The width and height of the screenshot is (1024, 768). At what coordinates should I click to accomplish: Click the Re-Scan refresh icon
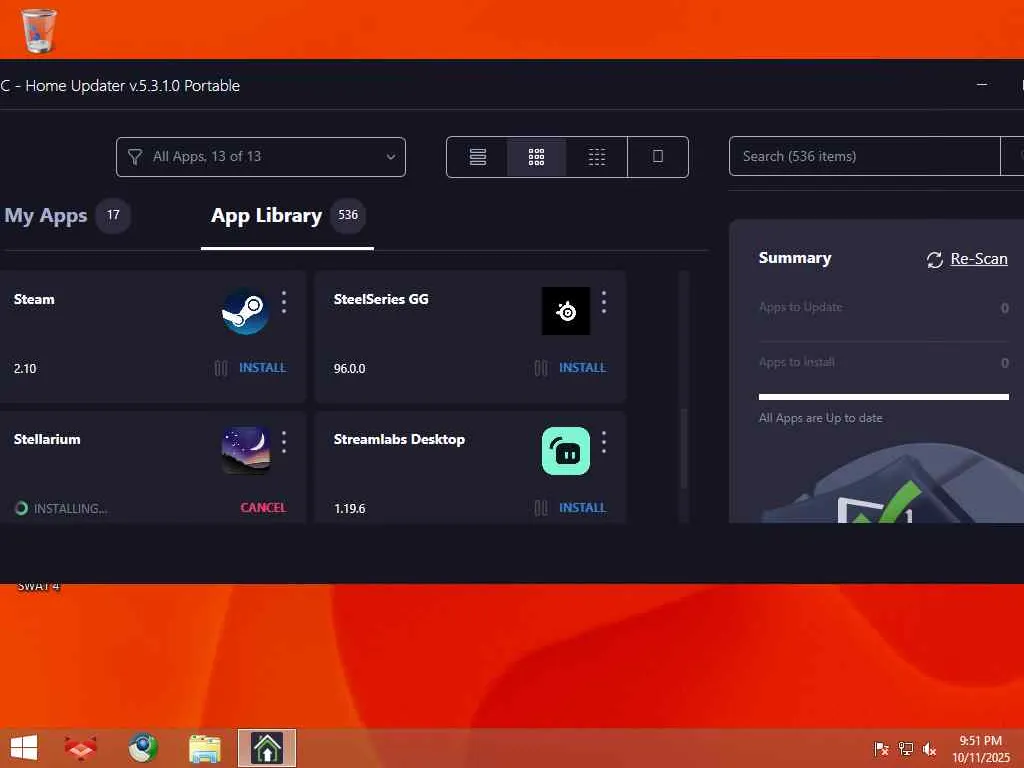tap(935, 259)
